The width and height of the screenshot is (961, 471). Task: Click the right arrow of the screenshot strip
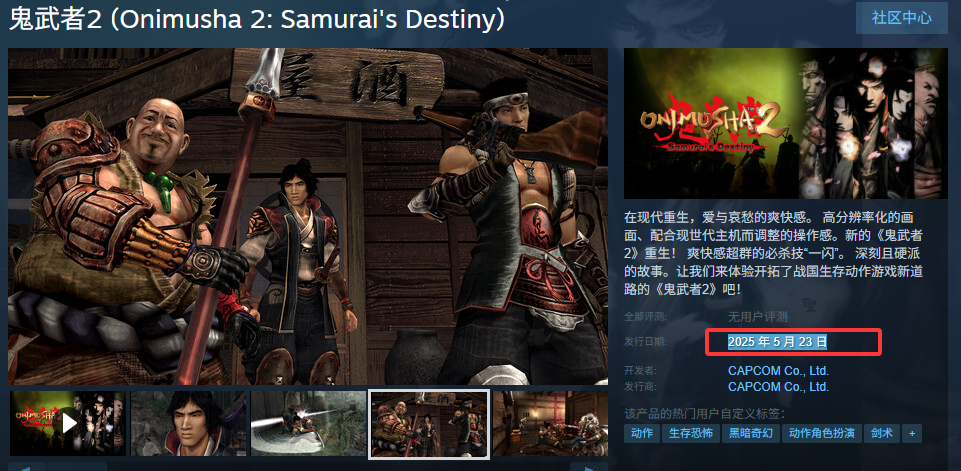pos(589,467)
